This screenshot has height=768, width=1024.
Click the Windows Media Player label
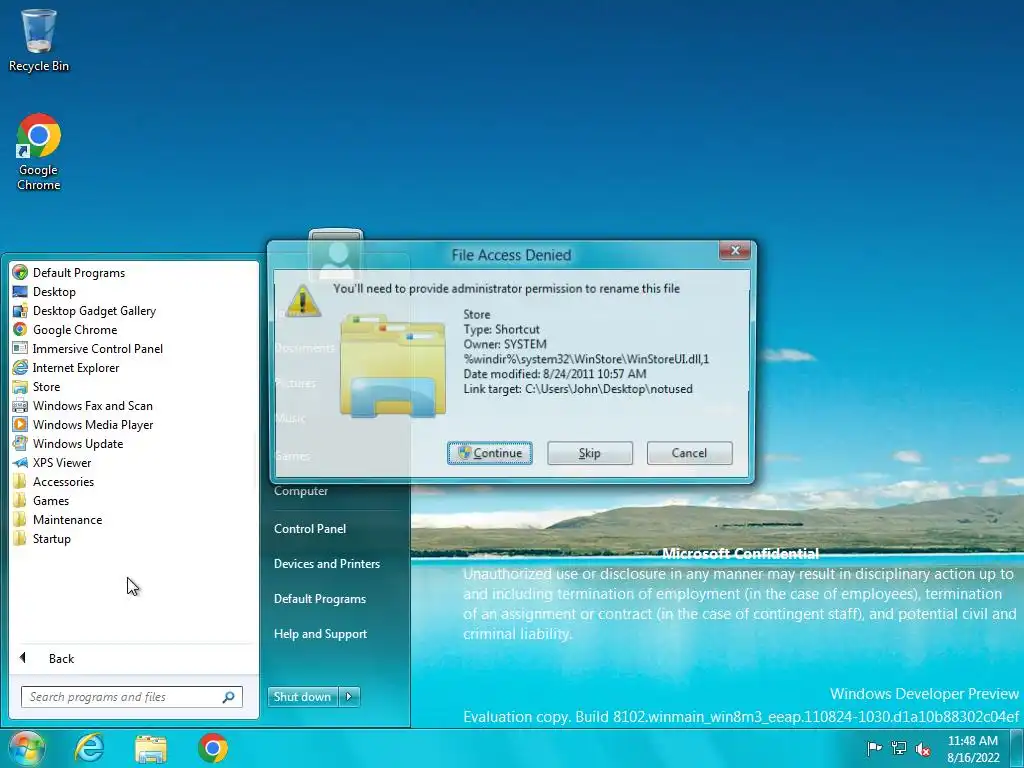click(x=93, y=424)
